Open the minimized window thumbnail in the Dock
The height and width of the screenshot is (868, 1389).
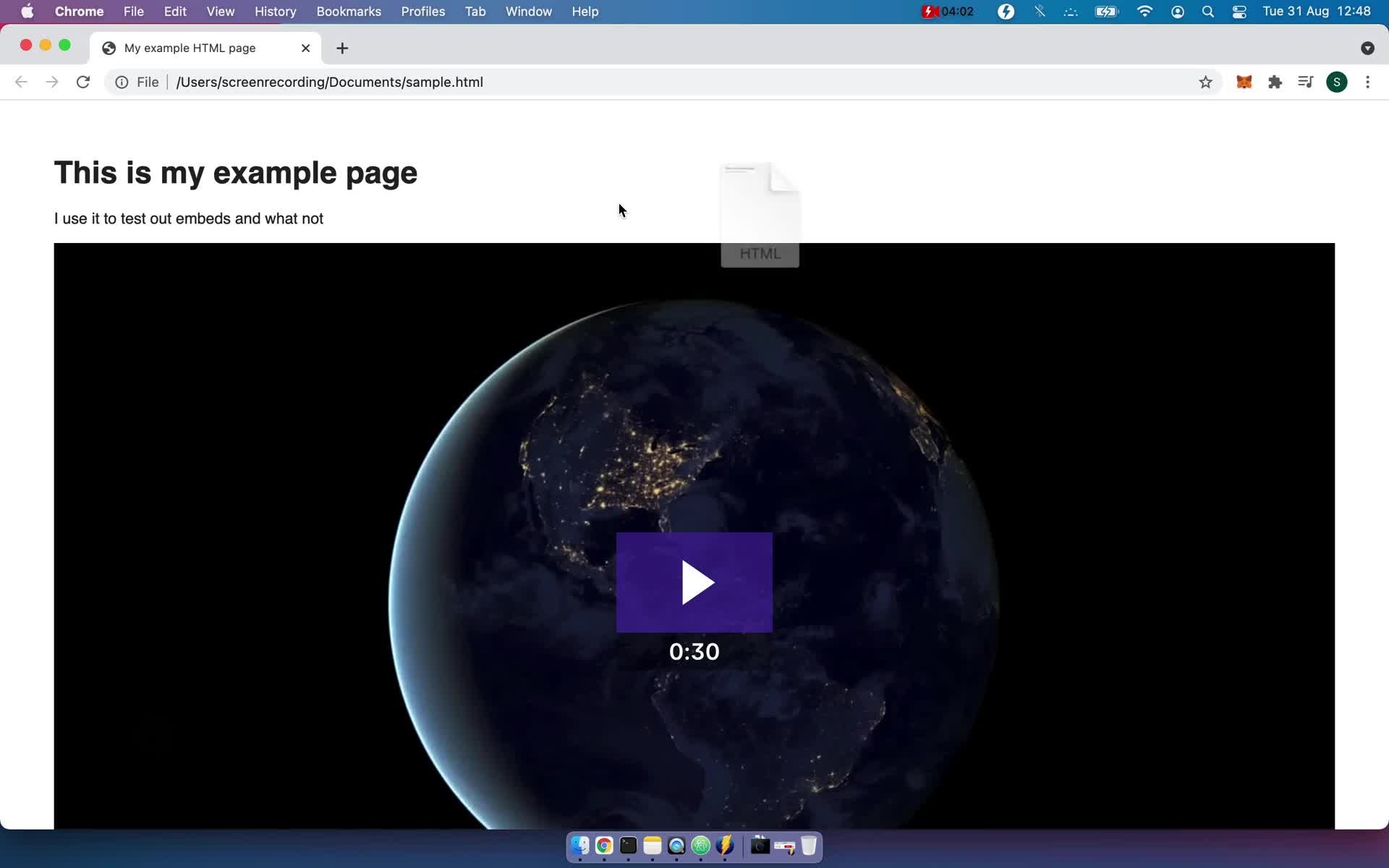click(x=784, y=846)
